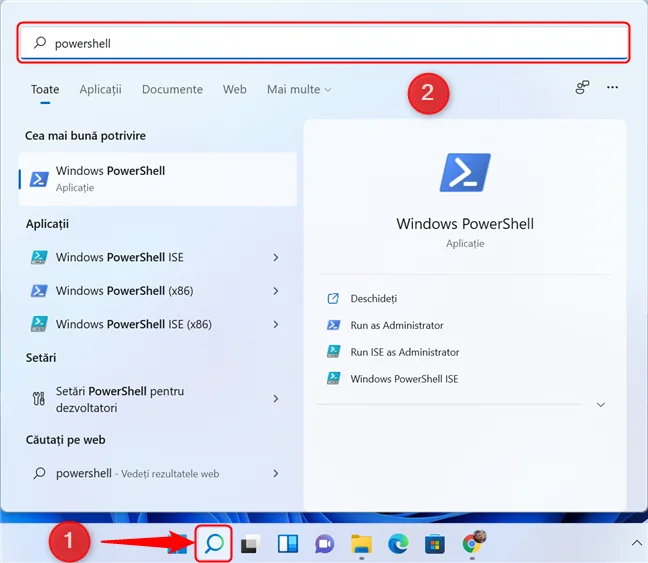
Task: Launch Google Chrome from the taskbar
Action: pos(473,542)
